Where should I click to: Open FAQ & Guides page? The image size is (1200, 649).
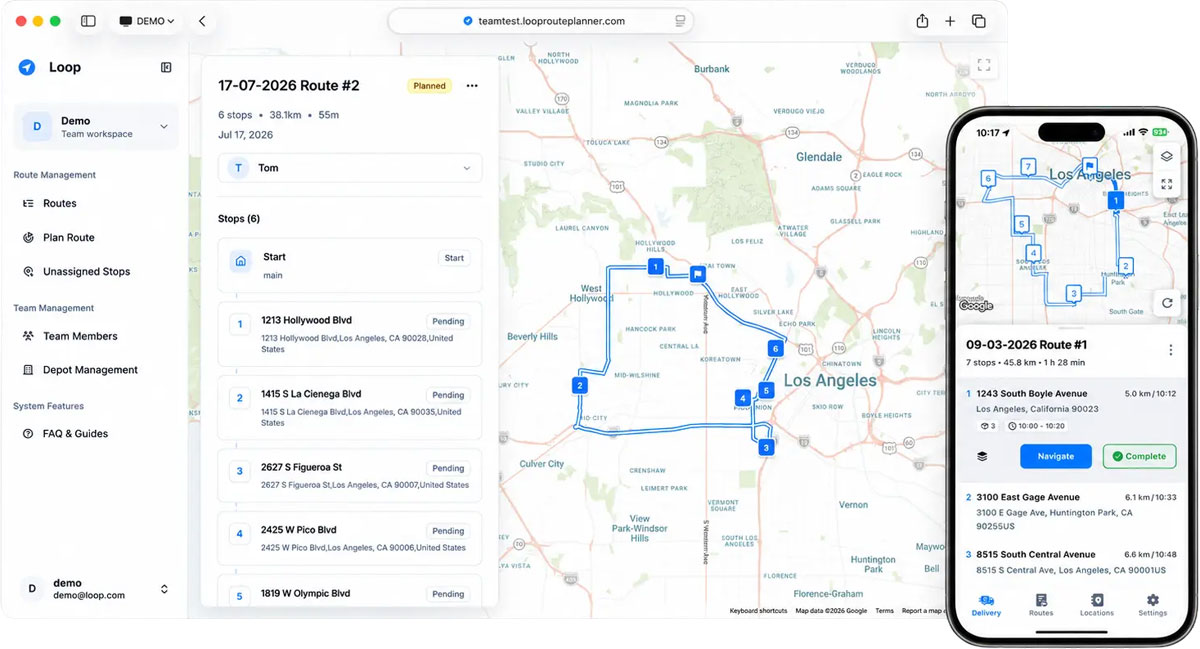[x=75, y=434]
